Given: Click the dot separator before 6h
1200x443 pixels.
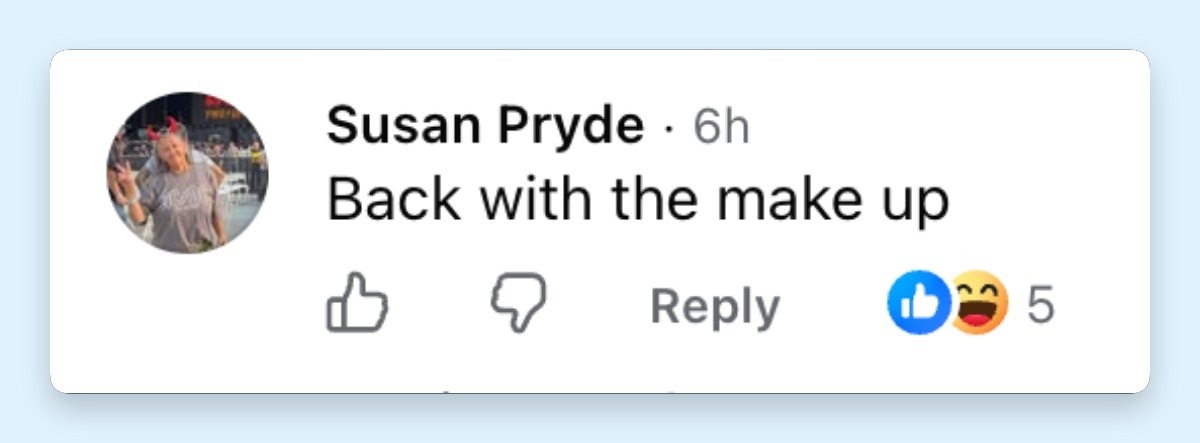Looking at the screenshot, I should [669, 129].
